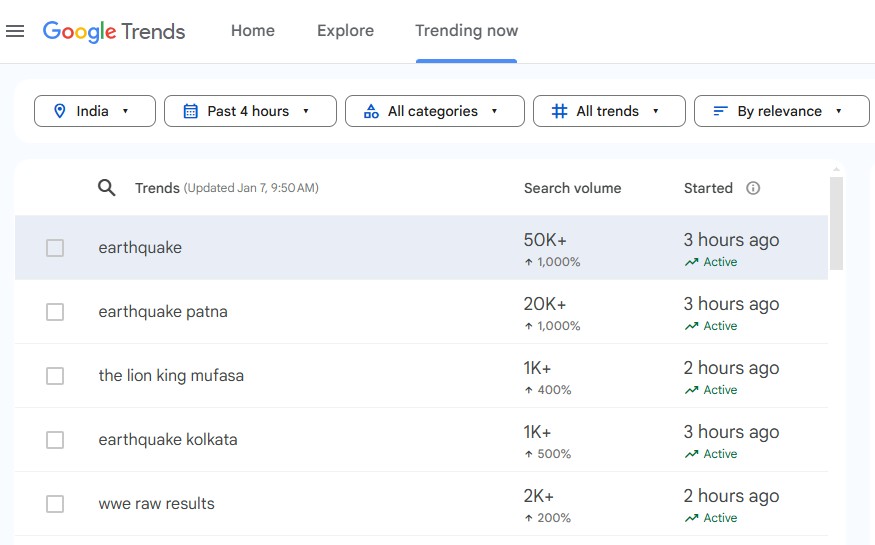Click the Active trend icon for wwe raw results
875x545 pixels.
[691, 518]
